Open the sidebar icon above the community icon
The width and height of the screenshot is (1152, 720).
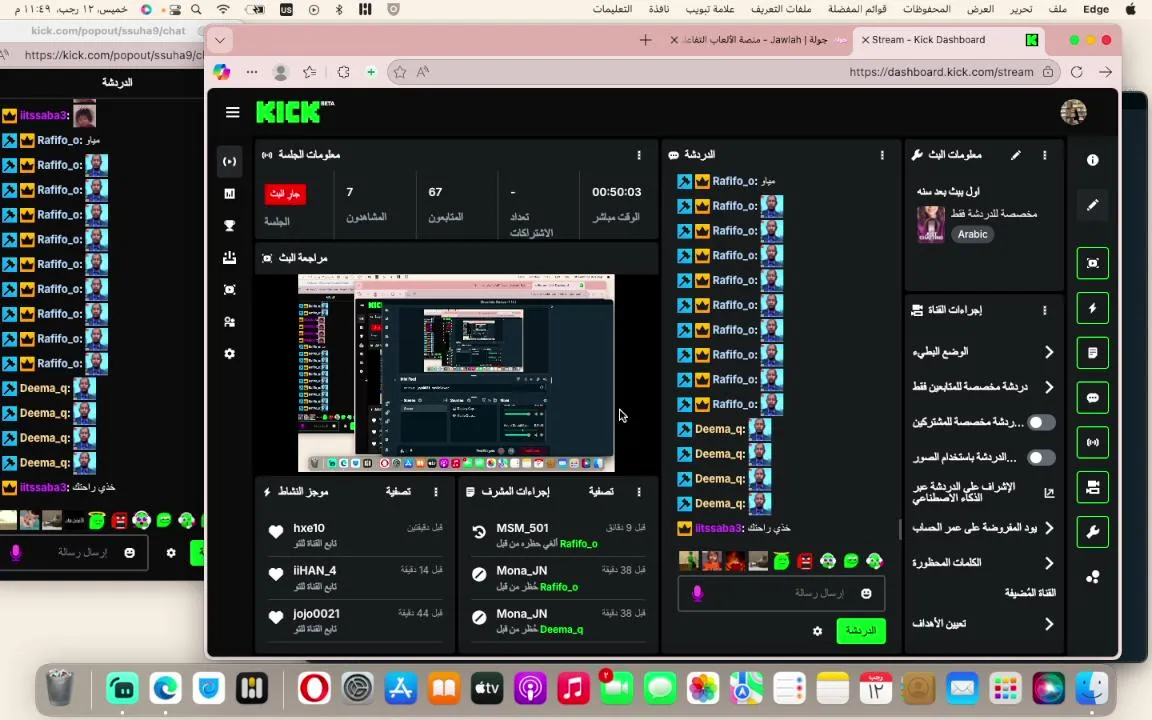(230, 289)
